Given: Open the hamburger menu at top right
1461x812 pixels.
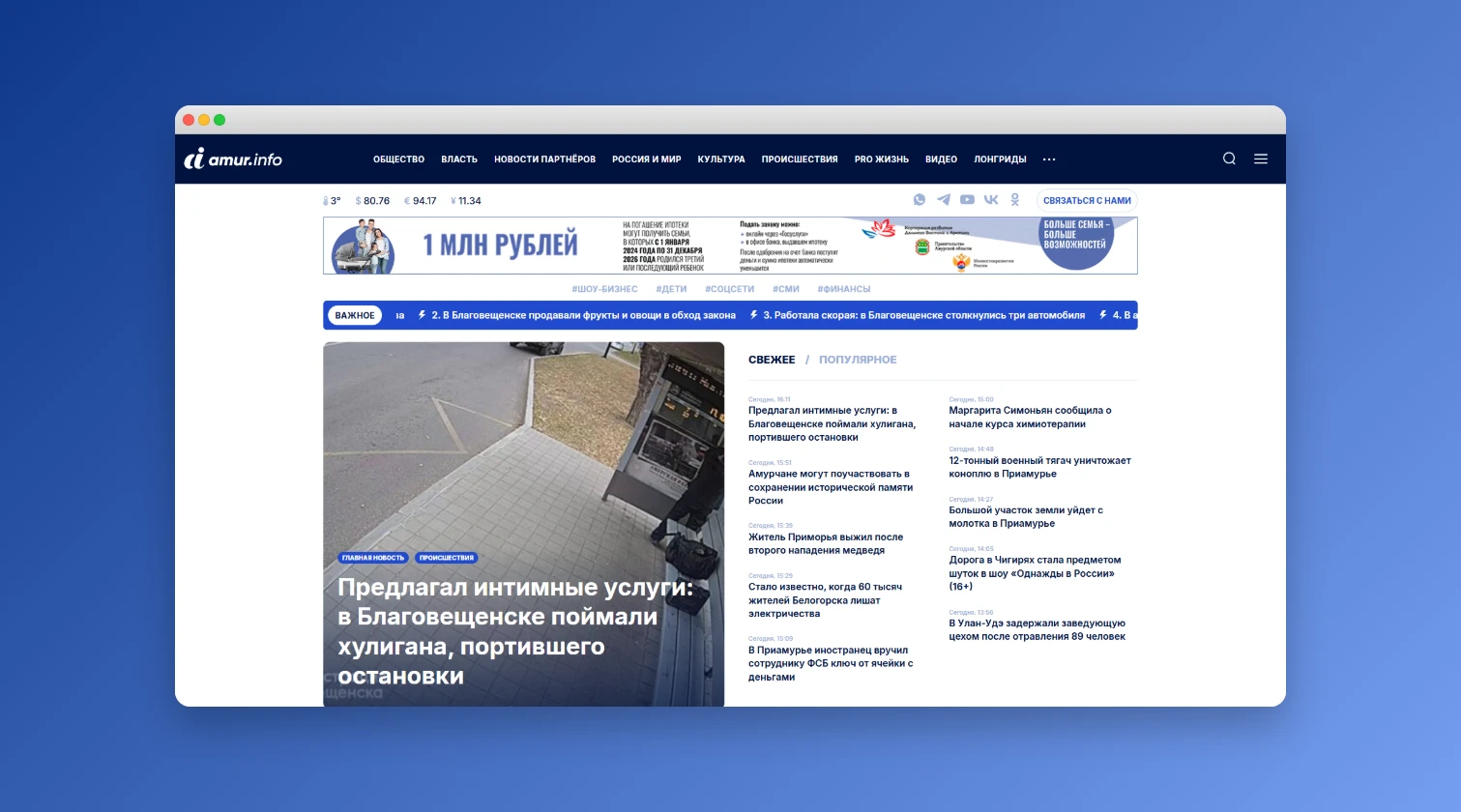Looking at the screenshot, I should tap(1261, 159).
